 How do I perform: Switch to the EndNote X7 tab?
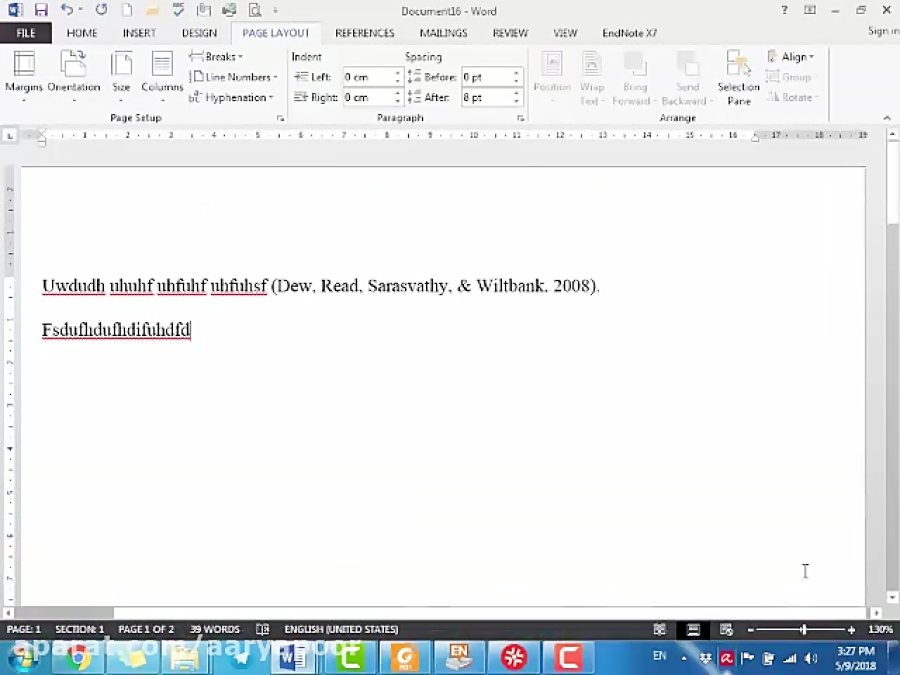click(629, 33)
